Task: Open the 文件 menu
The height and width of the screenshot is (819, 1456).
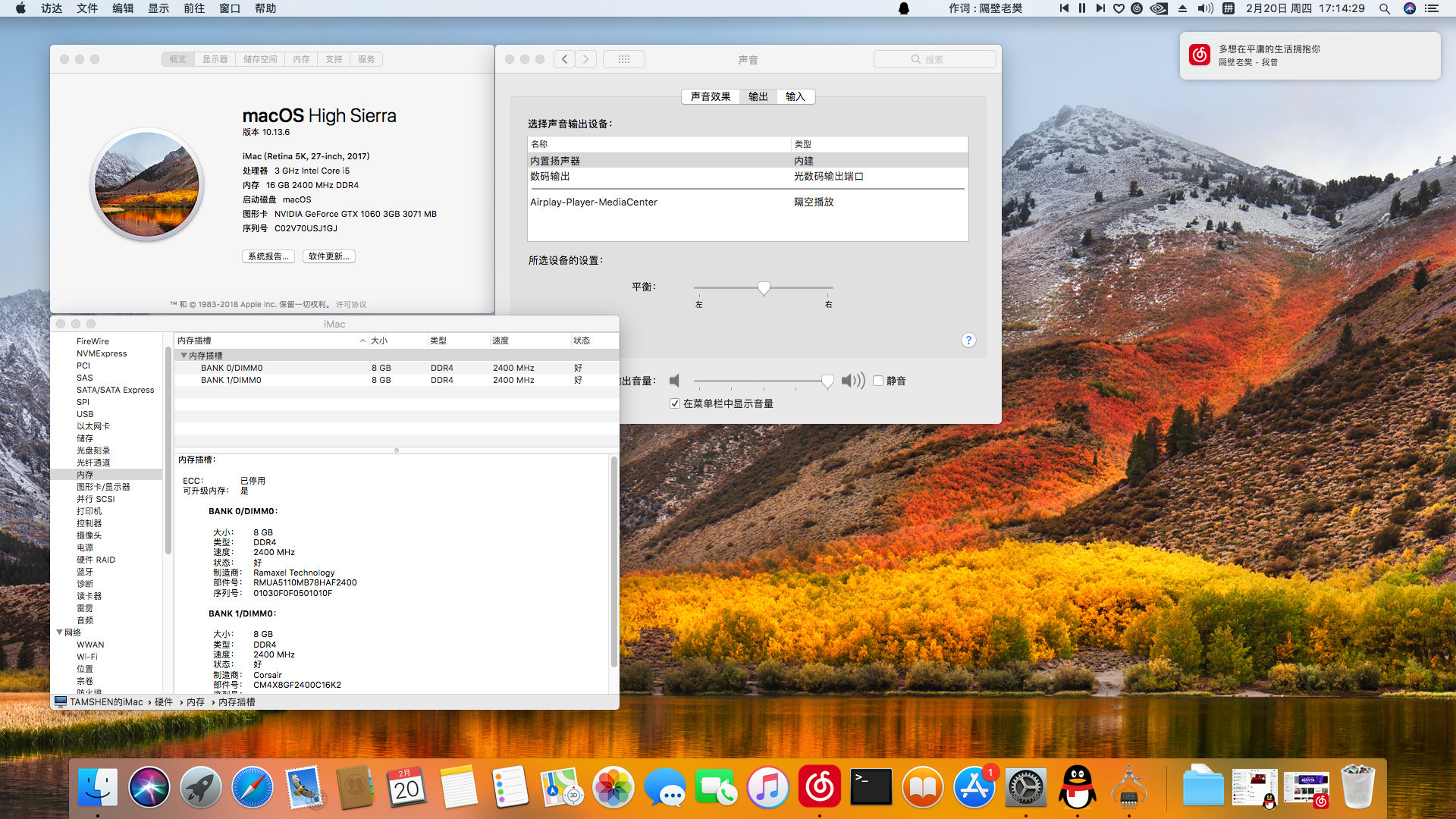Action: 87,8
